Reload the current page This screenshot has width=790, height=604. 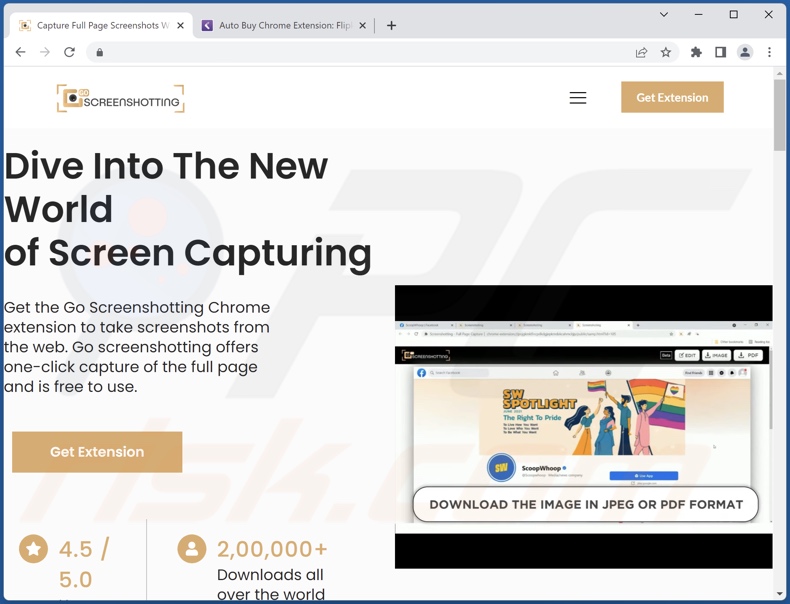(x=69, y=52)
